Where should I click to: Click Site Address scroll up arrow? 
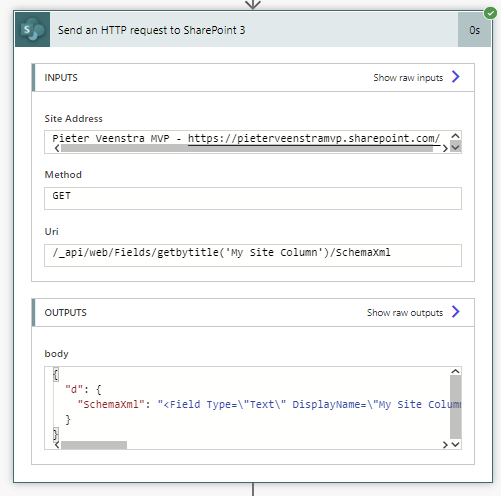coord(455,136)
